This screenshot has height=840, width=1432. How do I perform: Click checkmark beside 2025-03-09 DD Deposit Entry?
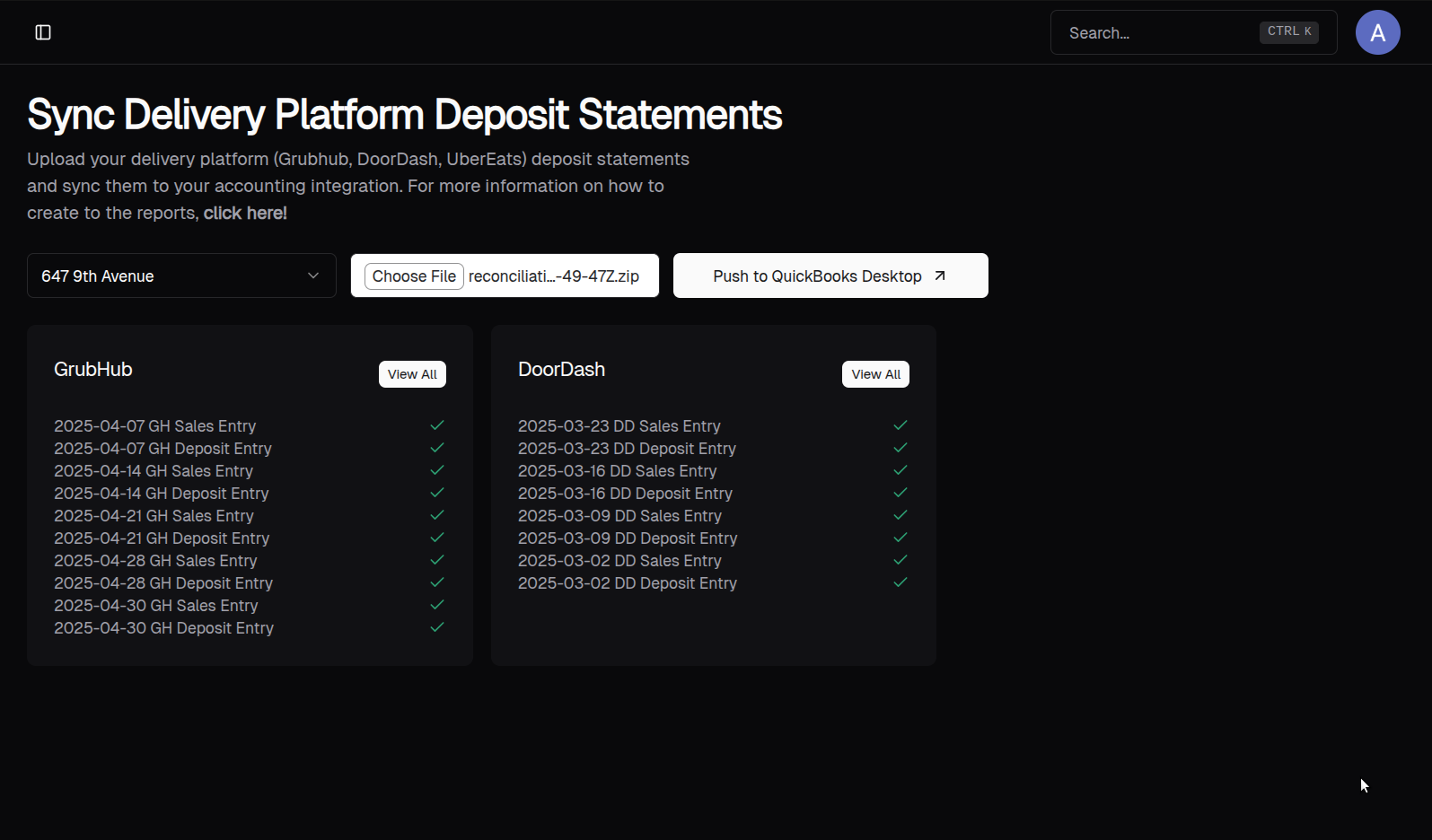(900, 538)
